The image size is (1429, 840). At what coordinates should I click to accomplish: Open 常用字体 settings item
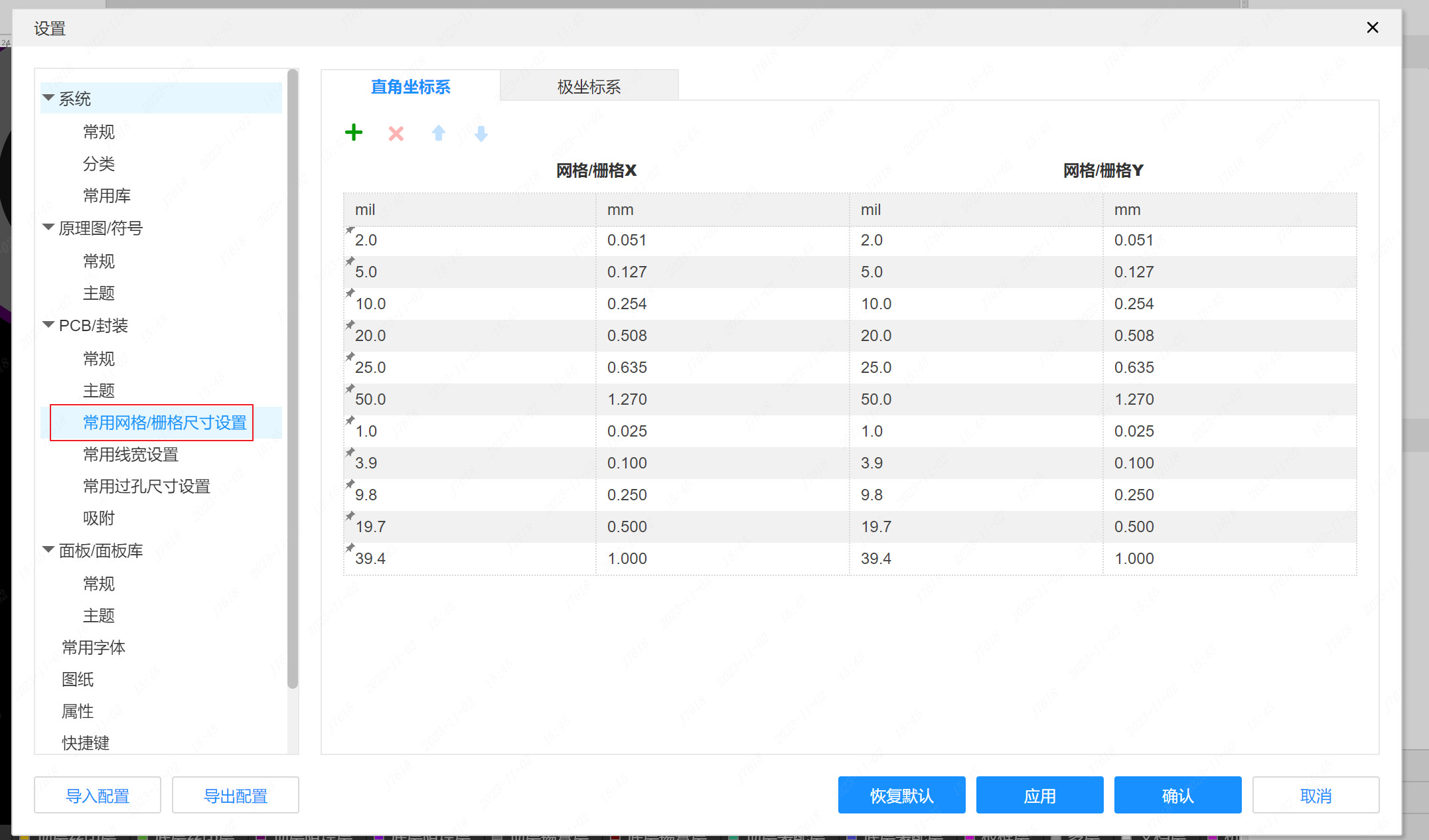click(94, 648)
